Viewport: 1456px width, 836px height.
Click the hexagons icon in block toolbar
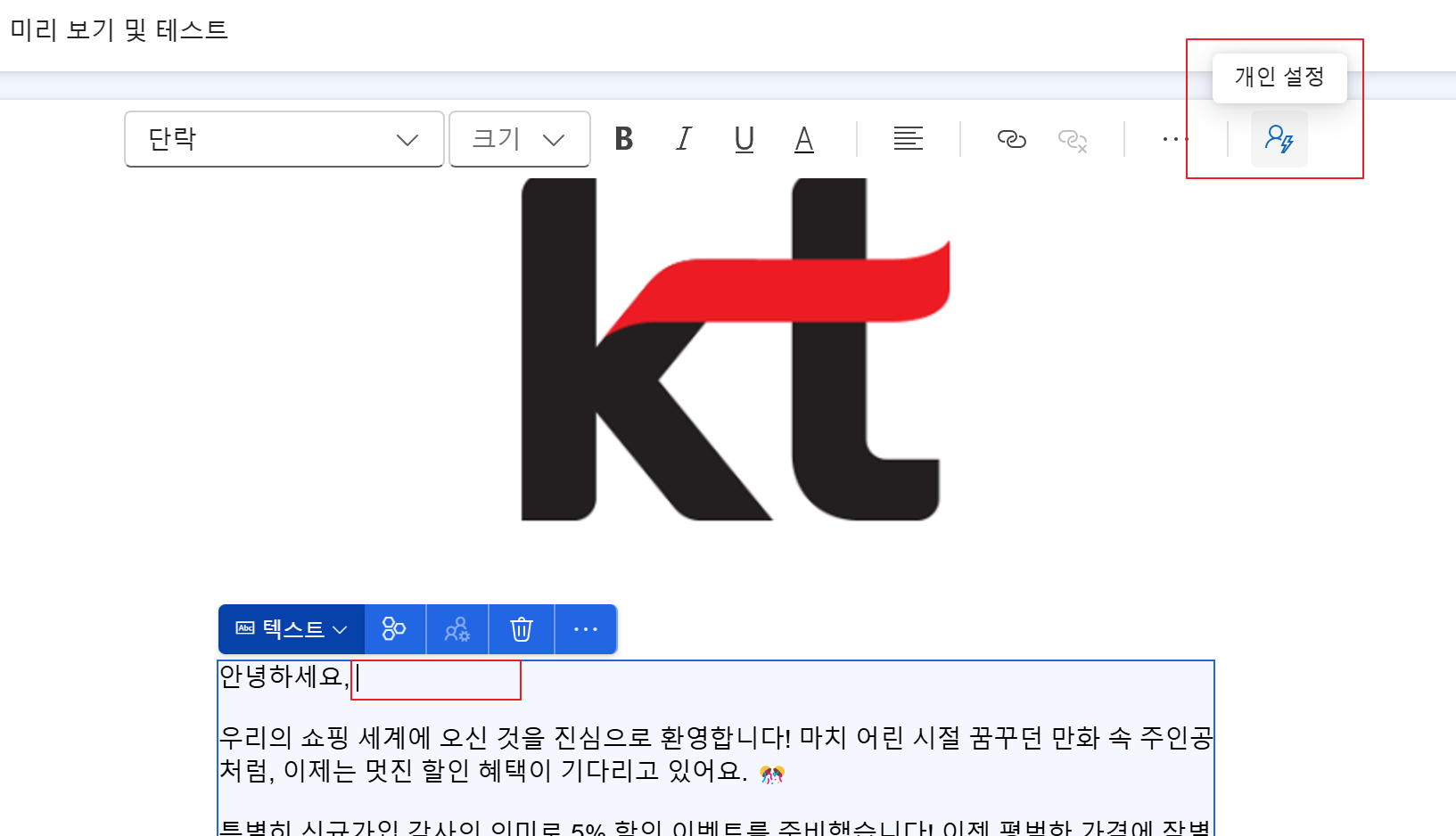(x=394, y=629)
